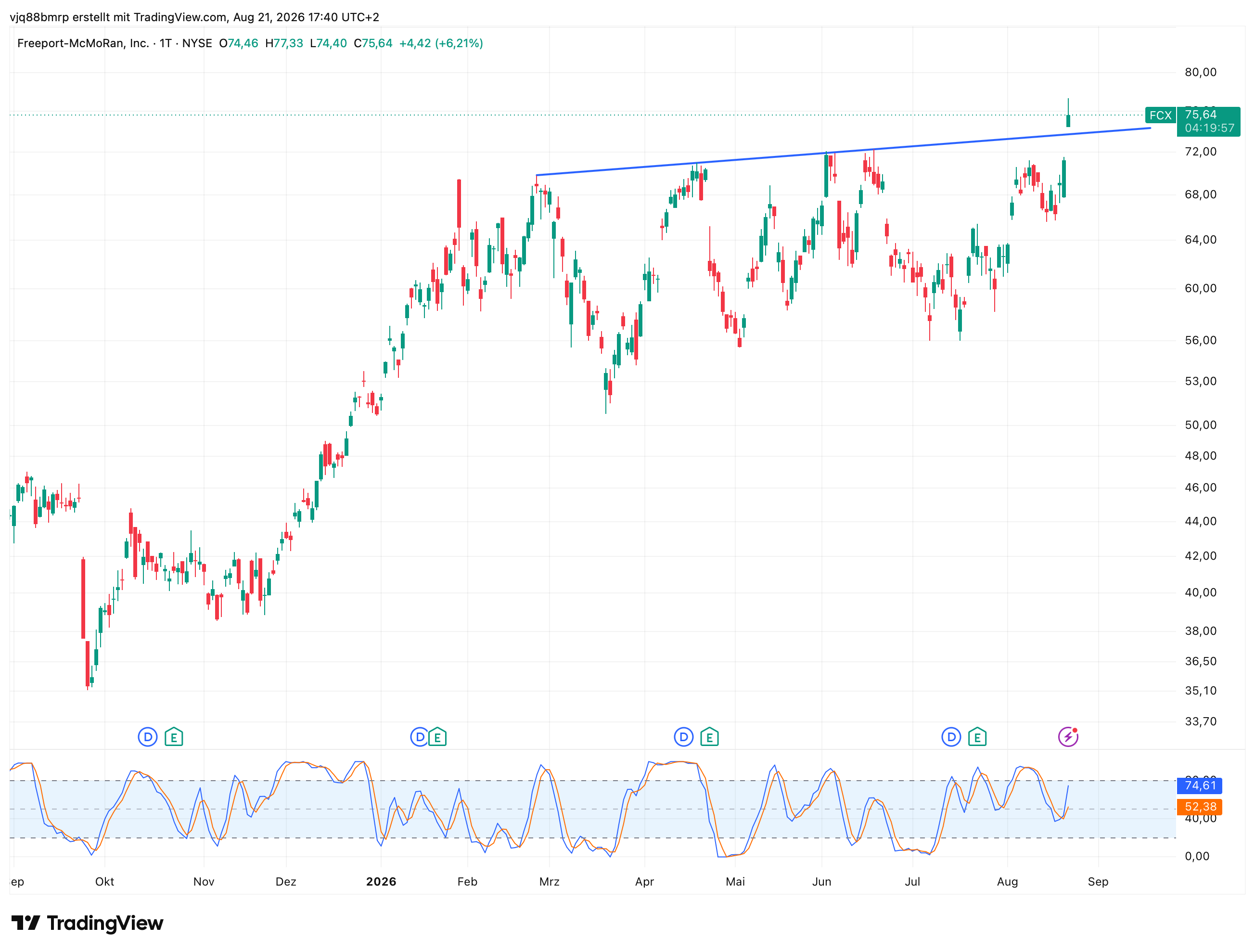
Task: Click the 64,00 price axis label
Action: (1201, 239)
